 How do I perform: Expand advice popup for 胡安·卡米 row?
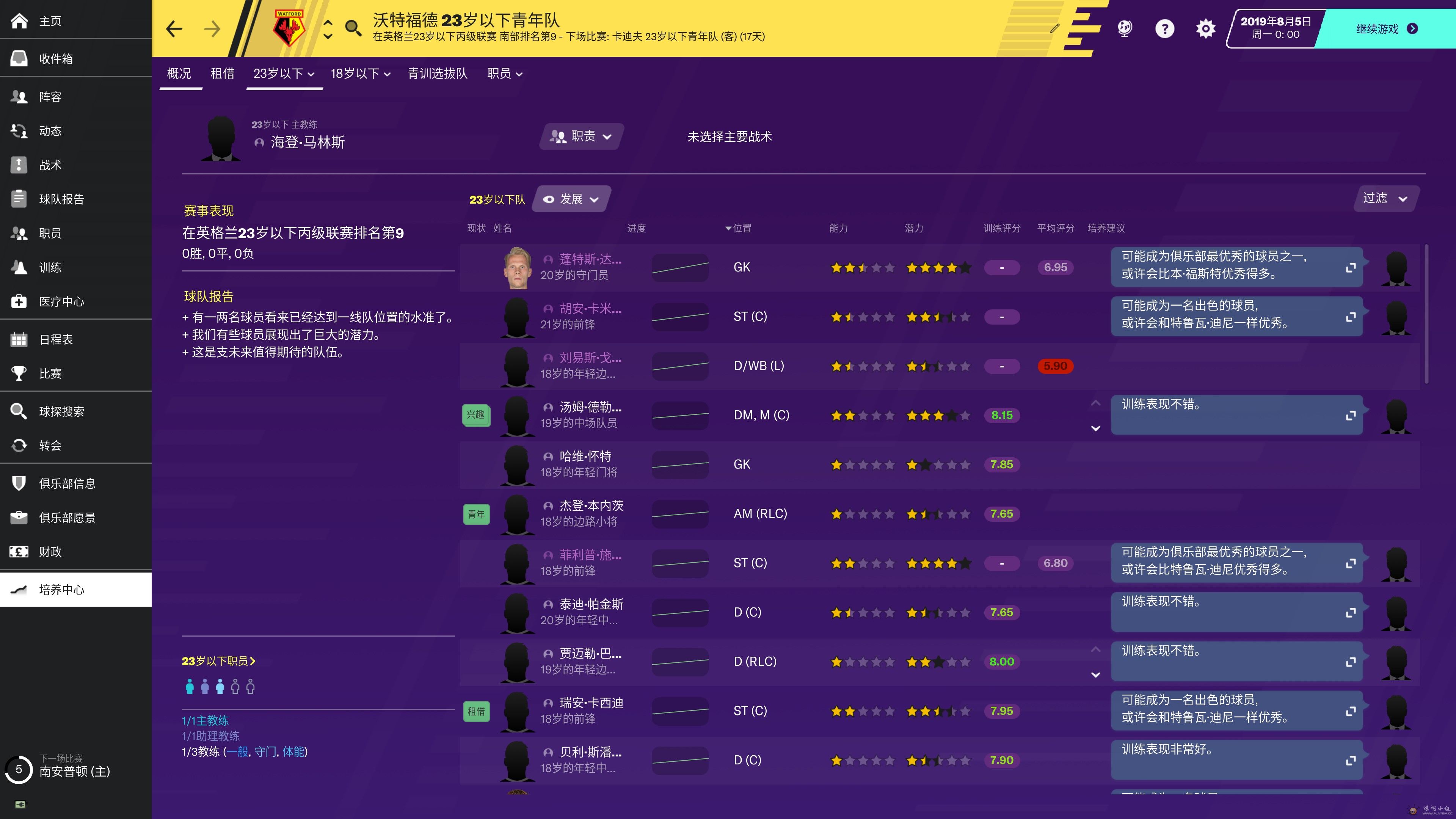1351,317
